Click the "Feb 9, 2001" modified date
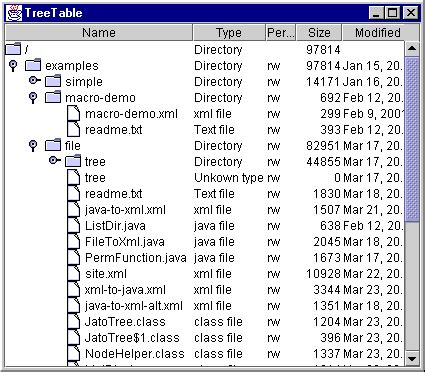The height and width of the screenshot is (372, 425). 373,114
